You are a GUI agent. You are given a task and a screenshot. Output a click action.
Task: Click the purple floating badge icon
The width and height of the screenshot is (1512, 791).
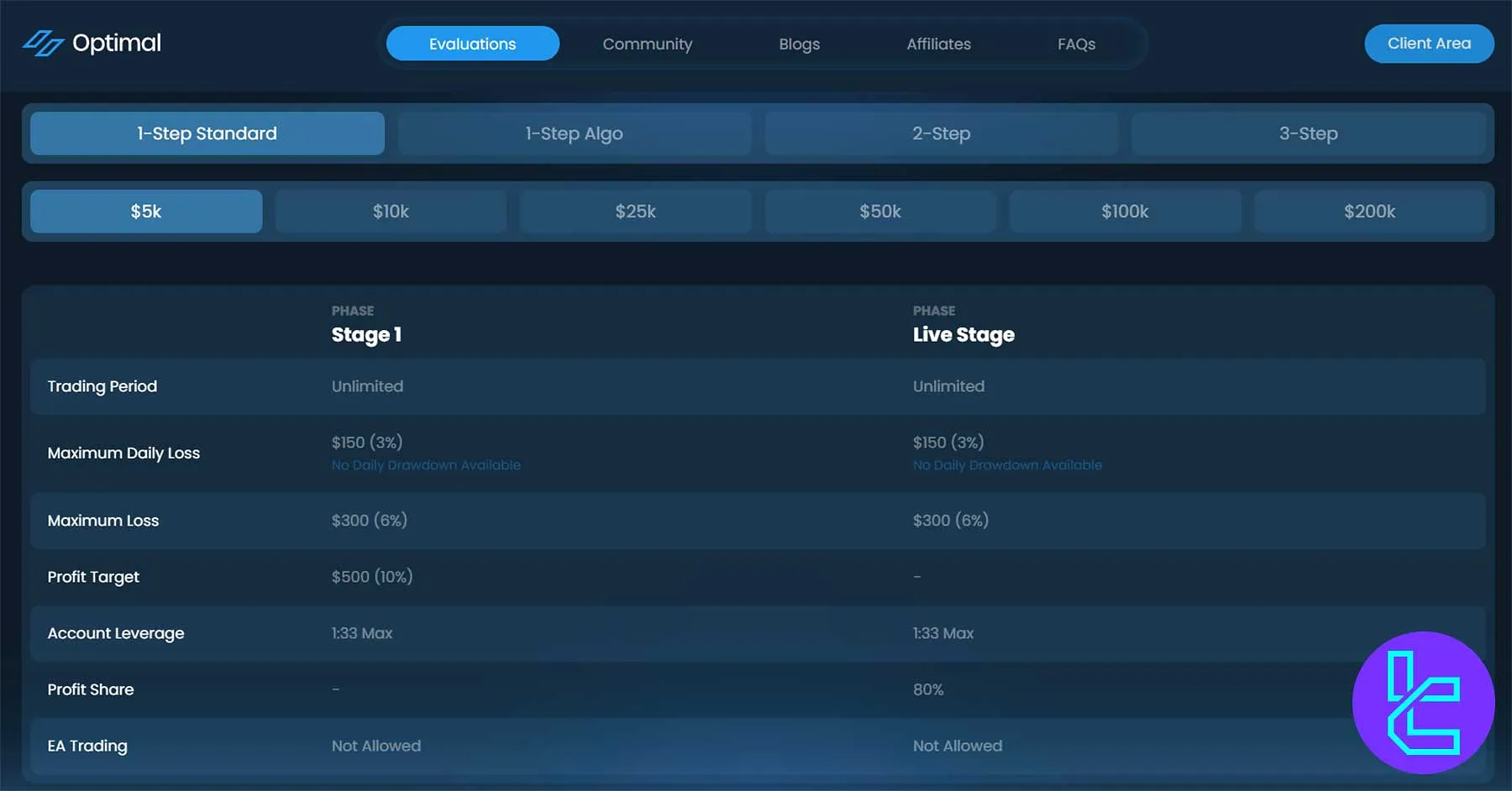click(x=1423, y=702)
